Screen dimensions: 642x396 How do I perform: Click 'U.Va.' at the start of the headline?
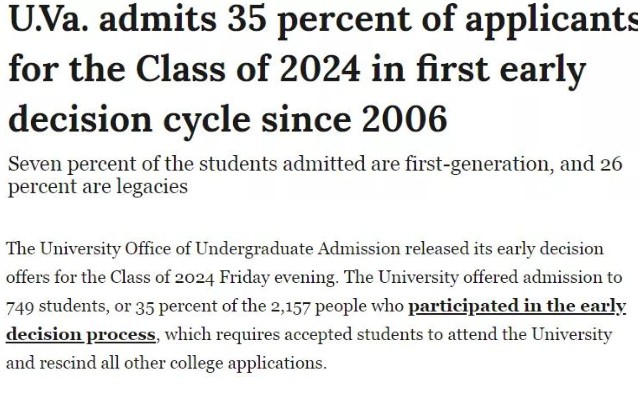coord(48,19)
